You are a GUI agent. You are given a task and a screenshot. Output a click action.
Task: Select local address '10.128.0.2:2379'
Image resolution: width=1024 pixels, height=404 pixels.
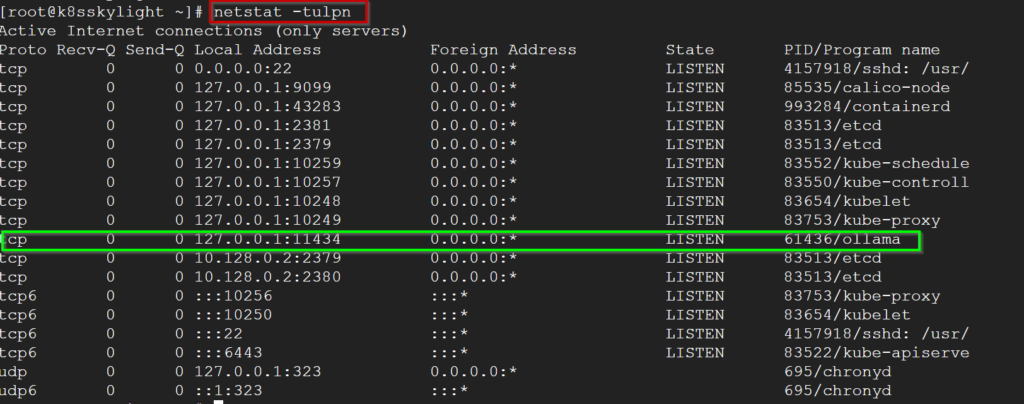coord(268,258)
